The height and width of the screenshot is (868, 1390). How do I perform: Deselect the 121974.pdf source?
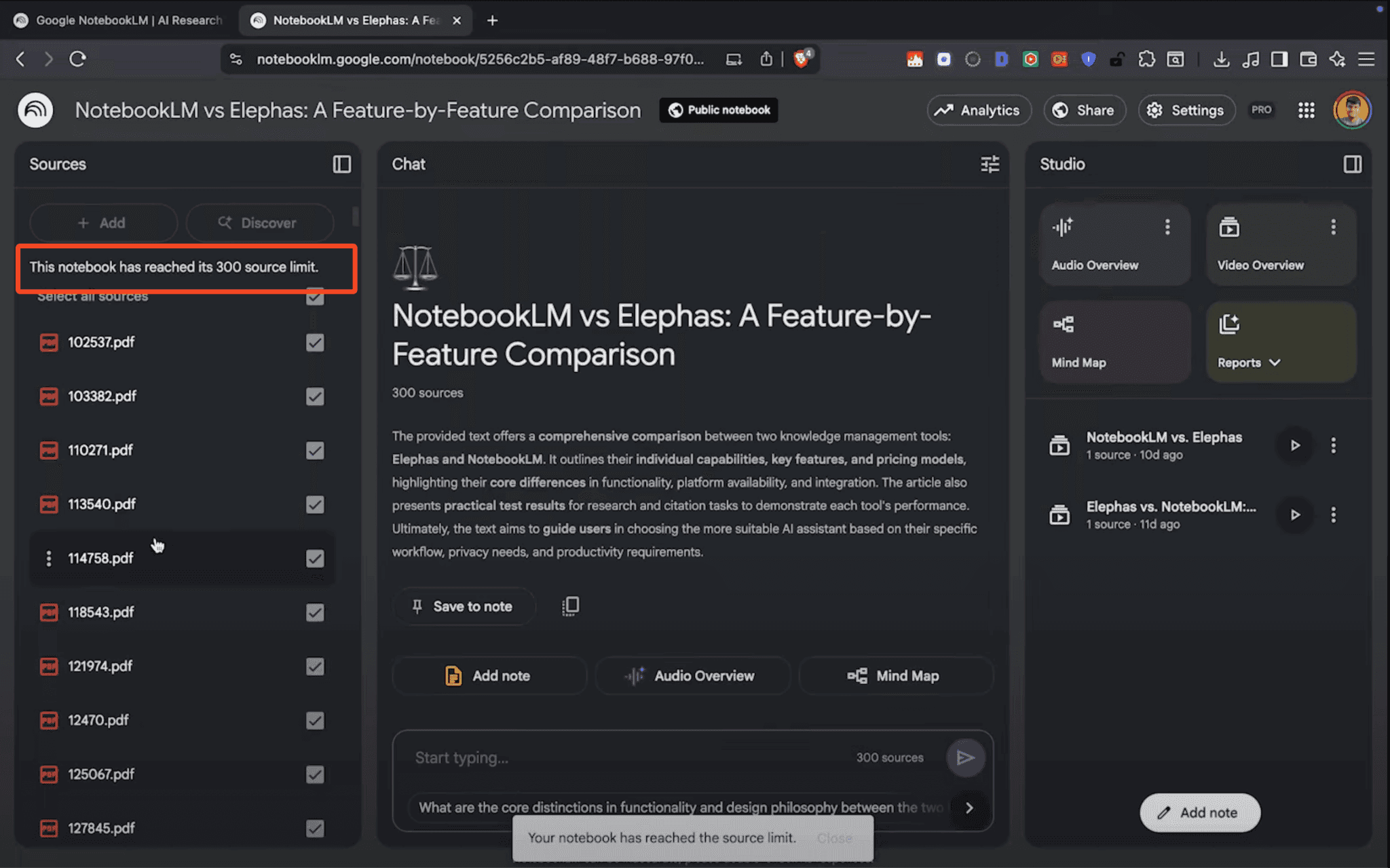[x=315, y=666]
